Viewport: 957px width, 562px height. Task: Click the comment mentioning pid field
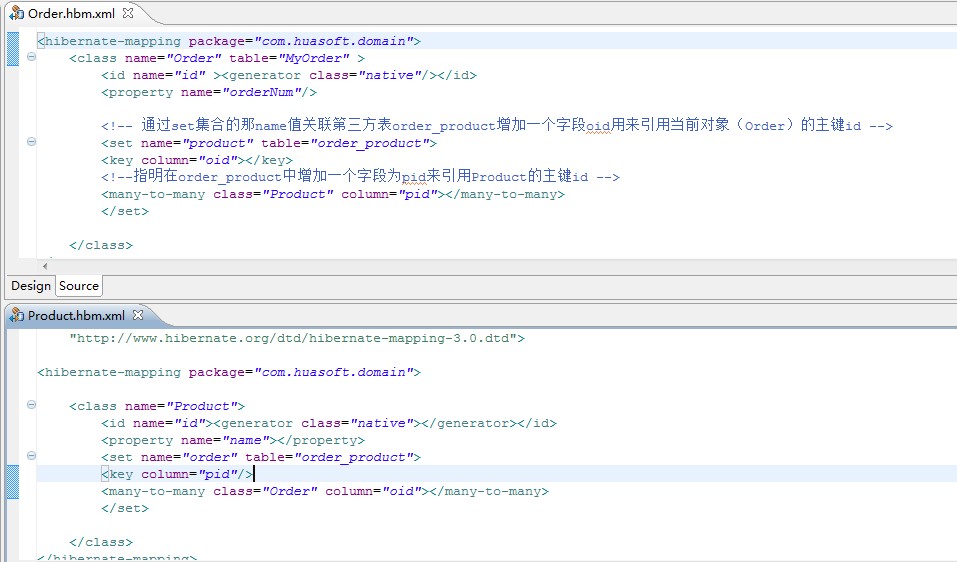tap(360, 176)
